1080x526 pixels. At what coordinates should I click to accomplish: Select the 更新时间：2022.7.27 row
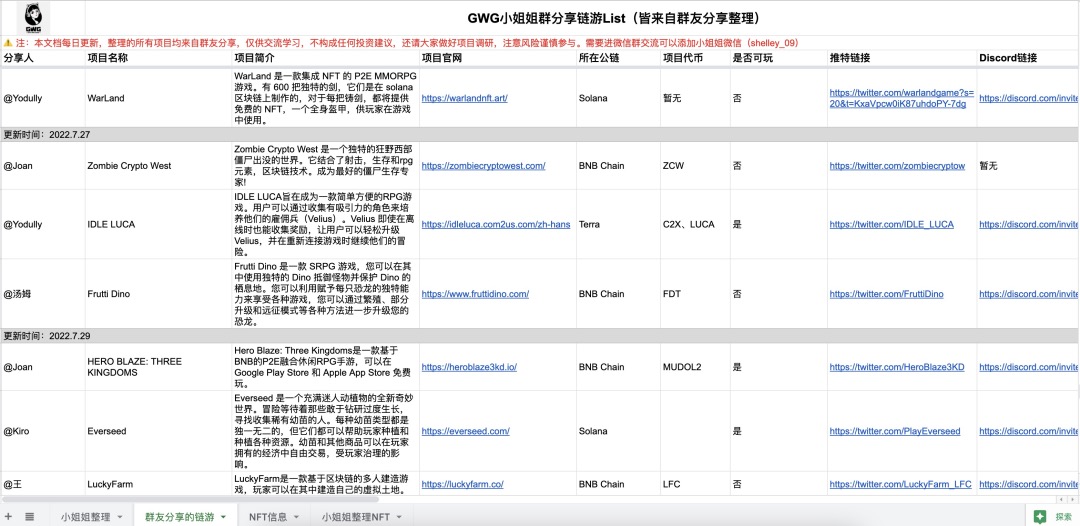(x=540, y=134)
